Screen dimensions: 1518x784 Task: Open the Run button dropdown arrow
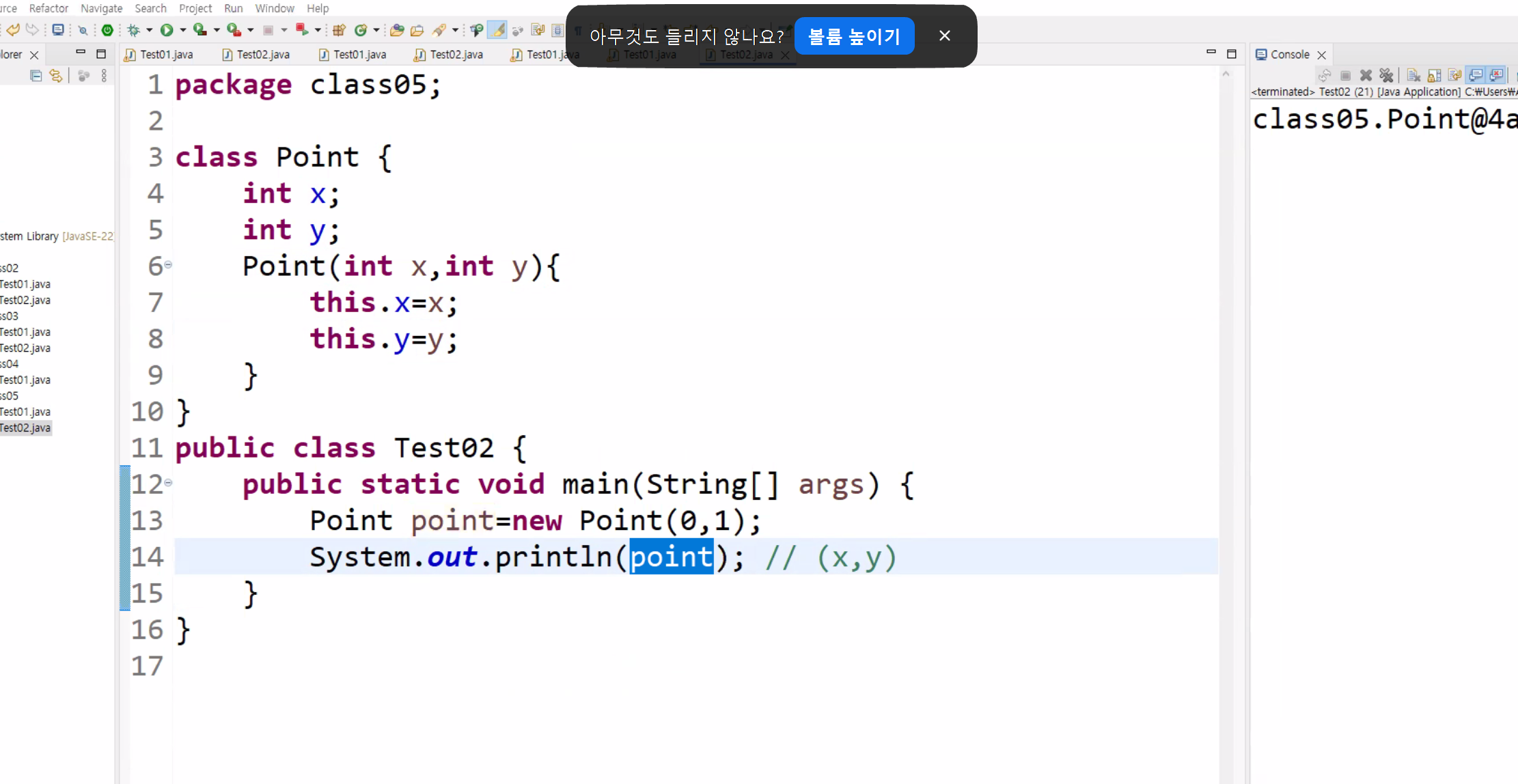coord(183,30)
